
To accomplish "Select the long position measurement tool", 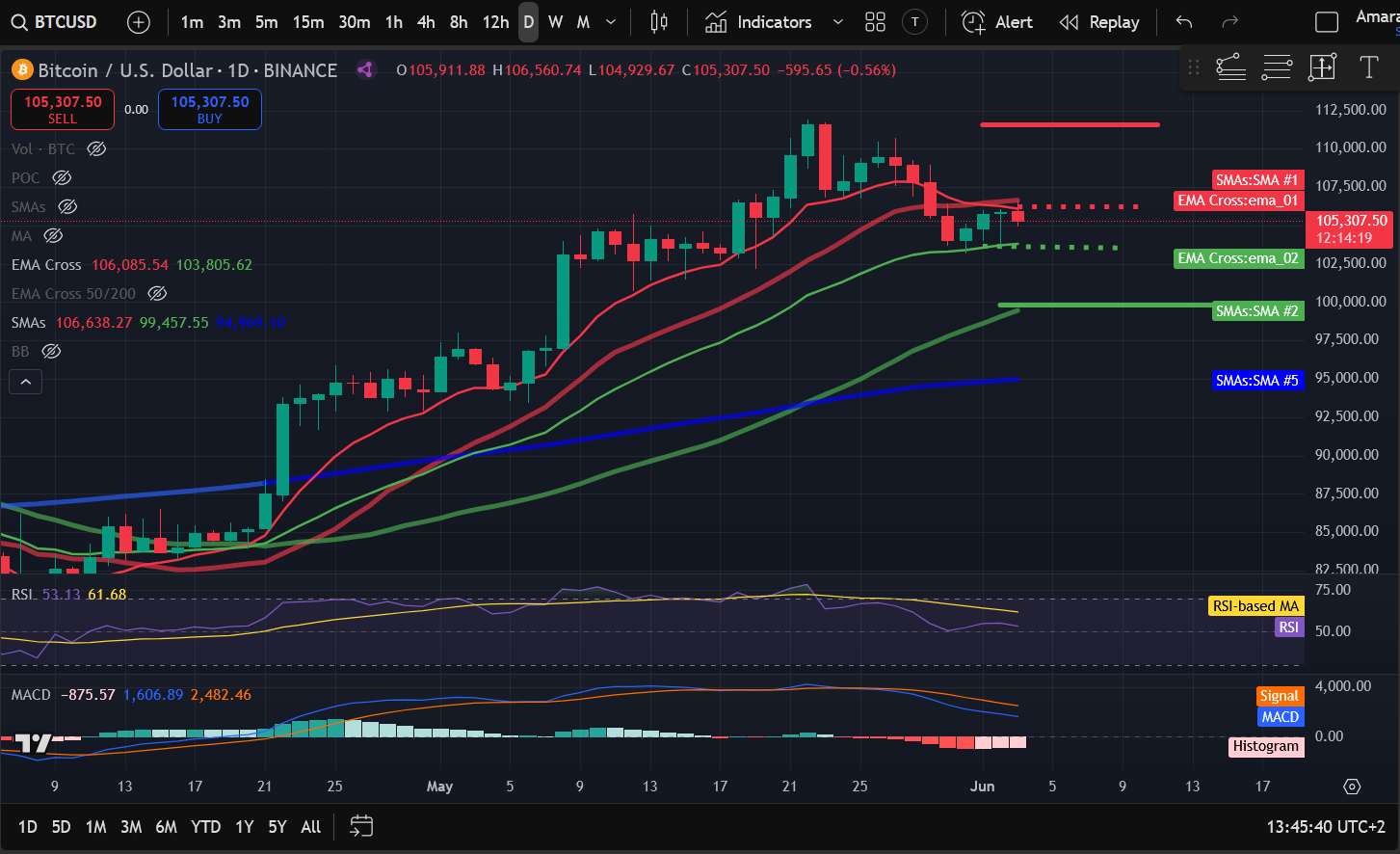I will pos(1322,67).
